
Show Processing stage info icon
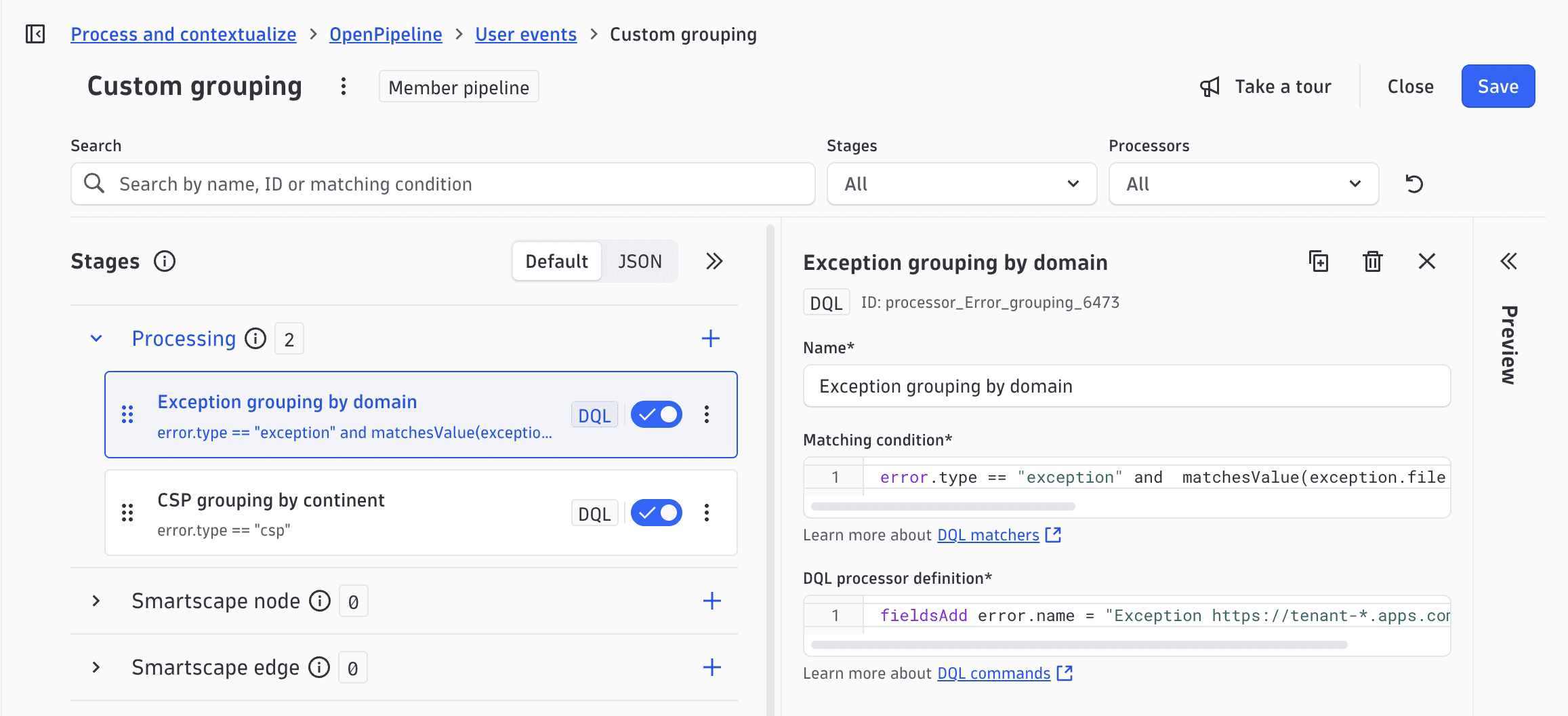pos(255,338)
